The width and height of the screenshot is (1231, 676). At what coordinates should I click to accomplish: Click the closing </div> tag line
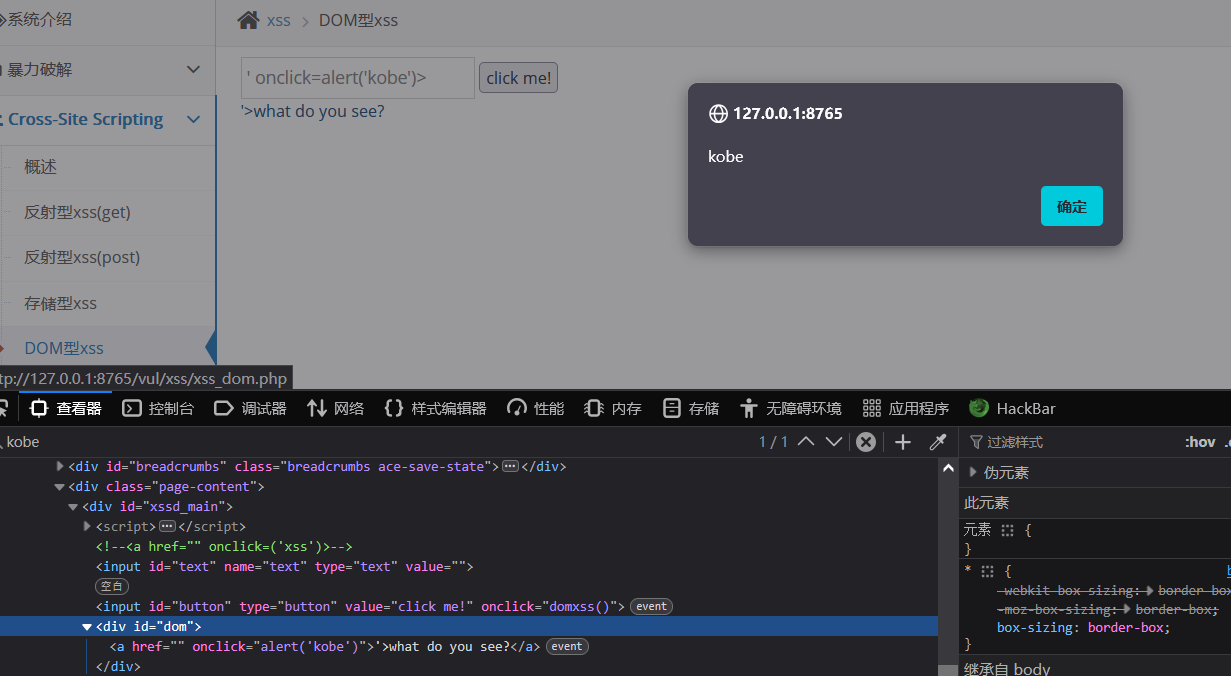[117, 666]
